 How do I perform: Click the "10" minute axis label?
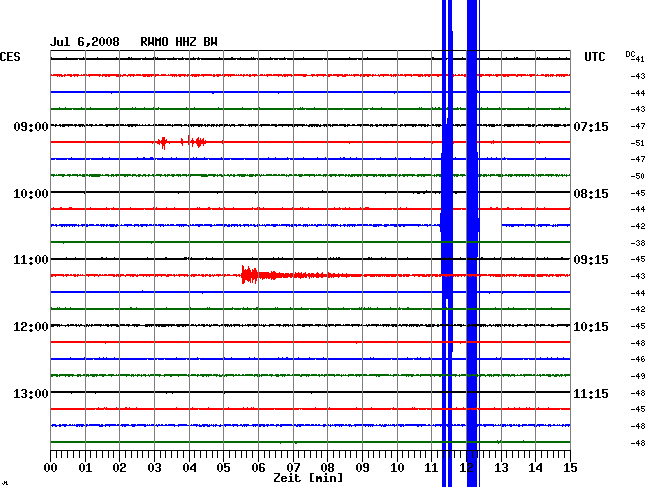[x=397, y=468]
